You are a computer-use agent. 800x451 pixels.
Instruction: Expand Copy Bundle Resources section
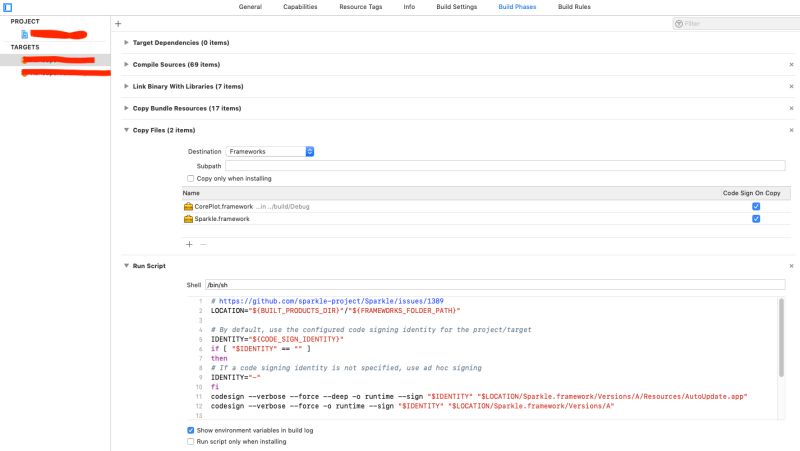[x=126, y=108]
